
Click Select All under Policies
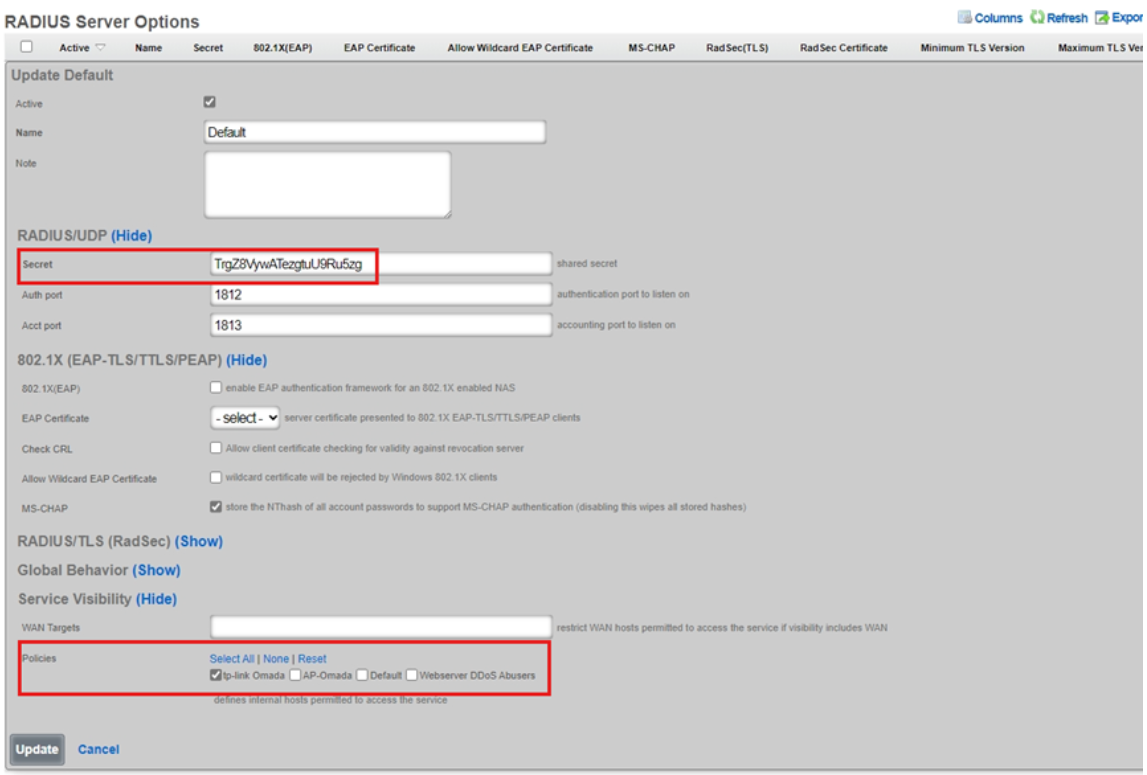click(232, 659)
